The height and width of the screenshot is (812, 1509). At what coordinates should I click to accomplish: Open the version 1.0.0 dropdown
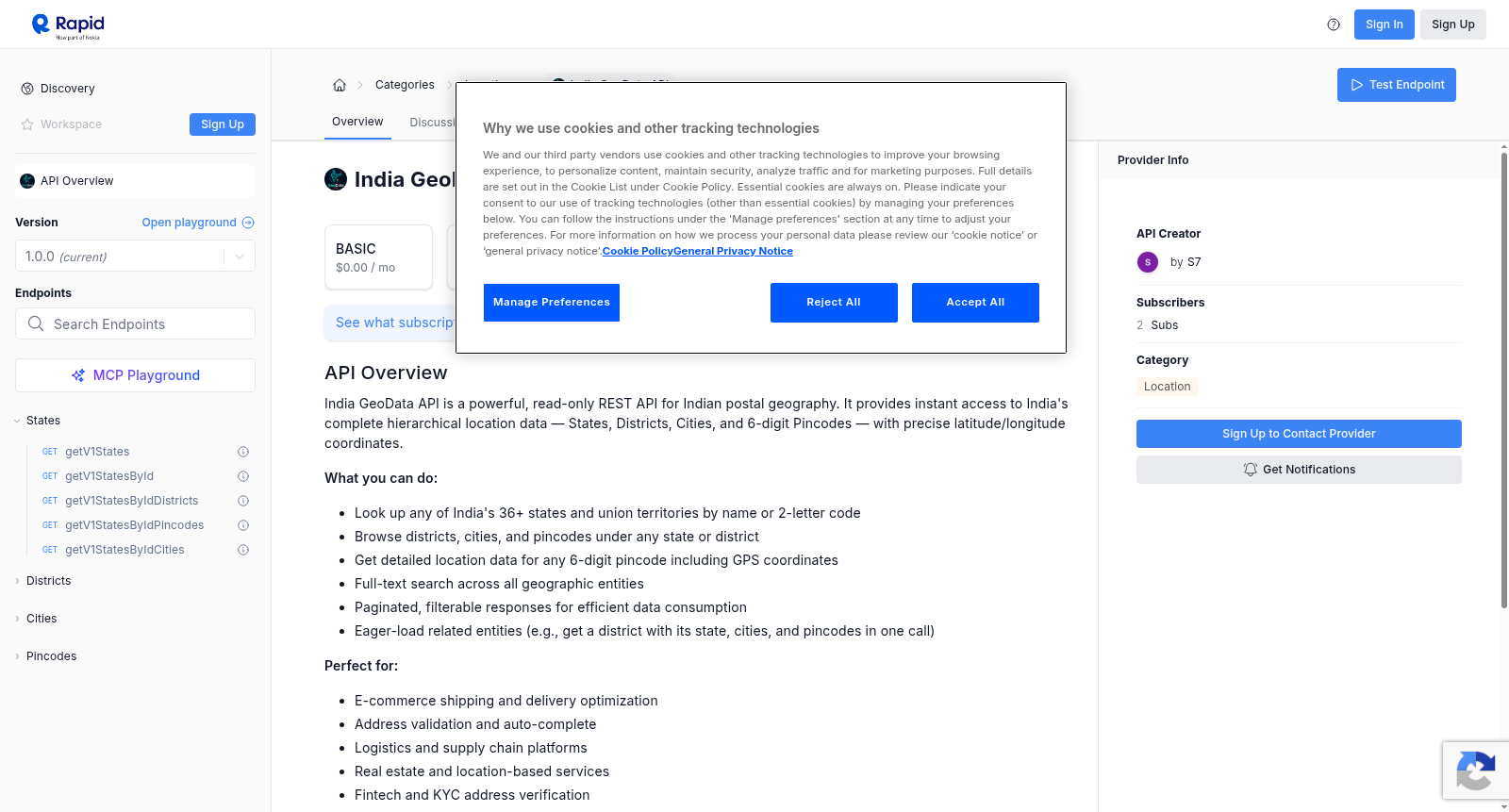coord(135,257)
